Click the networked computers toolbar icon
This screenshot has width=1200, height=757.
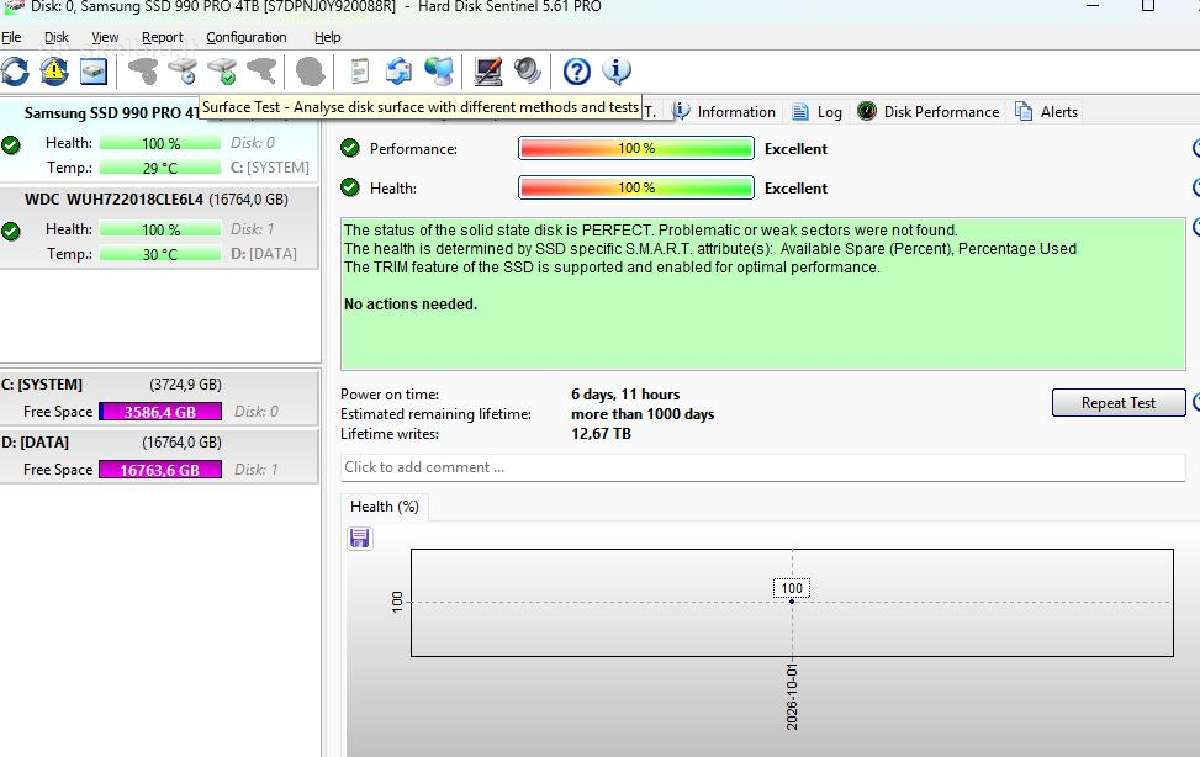click(438, 71)
